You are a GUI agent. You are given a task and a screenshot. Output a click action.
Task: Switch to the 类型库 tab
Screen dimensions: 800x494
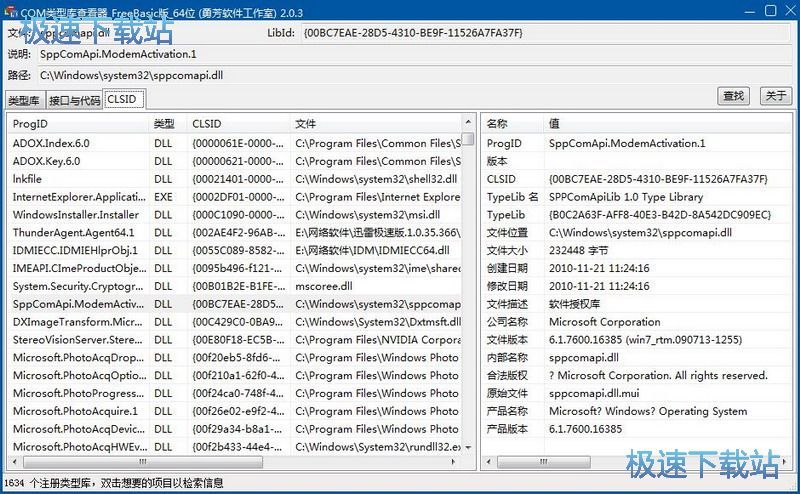[24, 100]
